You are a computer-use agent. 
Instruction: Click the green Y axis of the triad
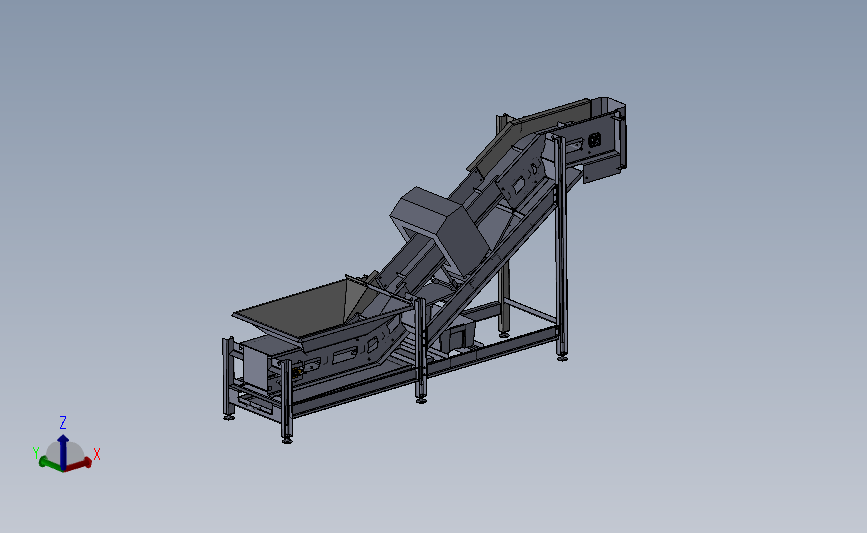tap(50, 464)
